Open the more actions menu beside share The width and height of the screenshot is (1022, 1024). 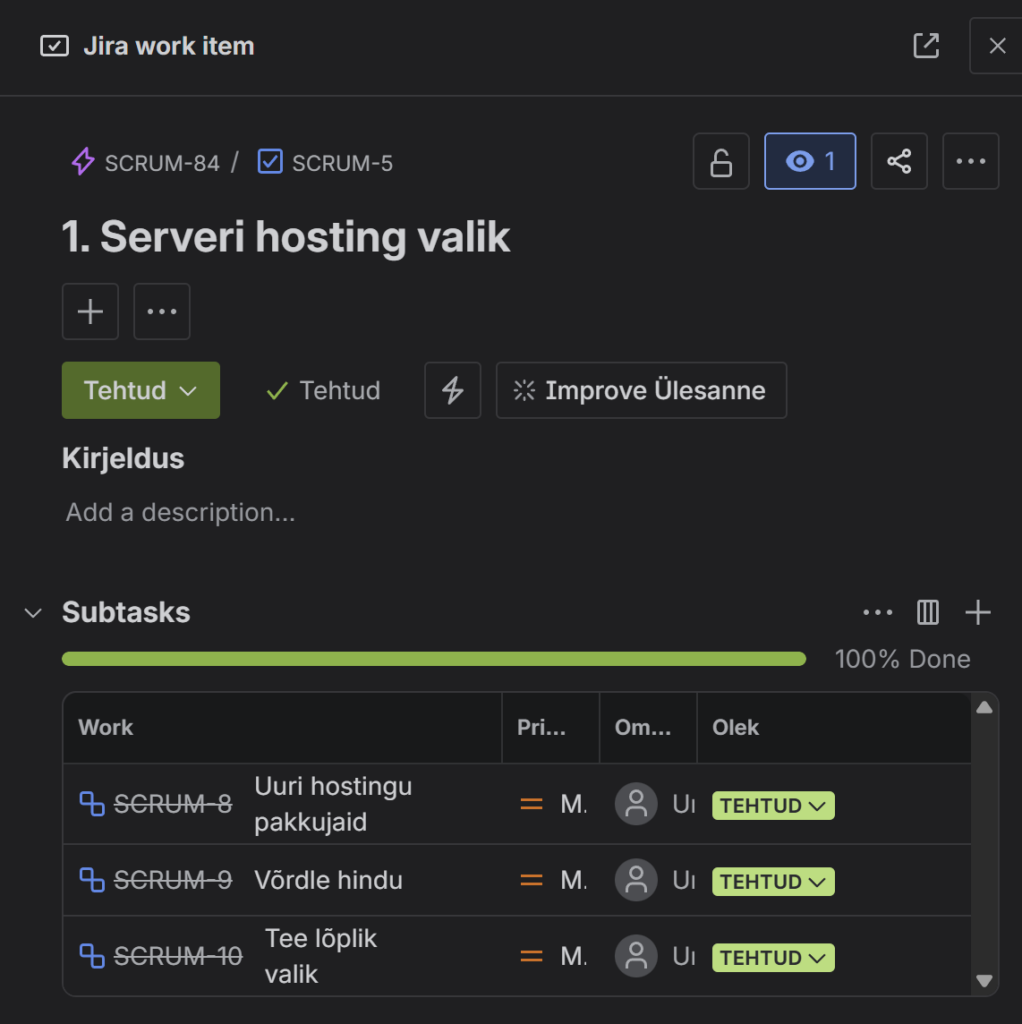coord(970,161)
